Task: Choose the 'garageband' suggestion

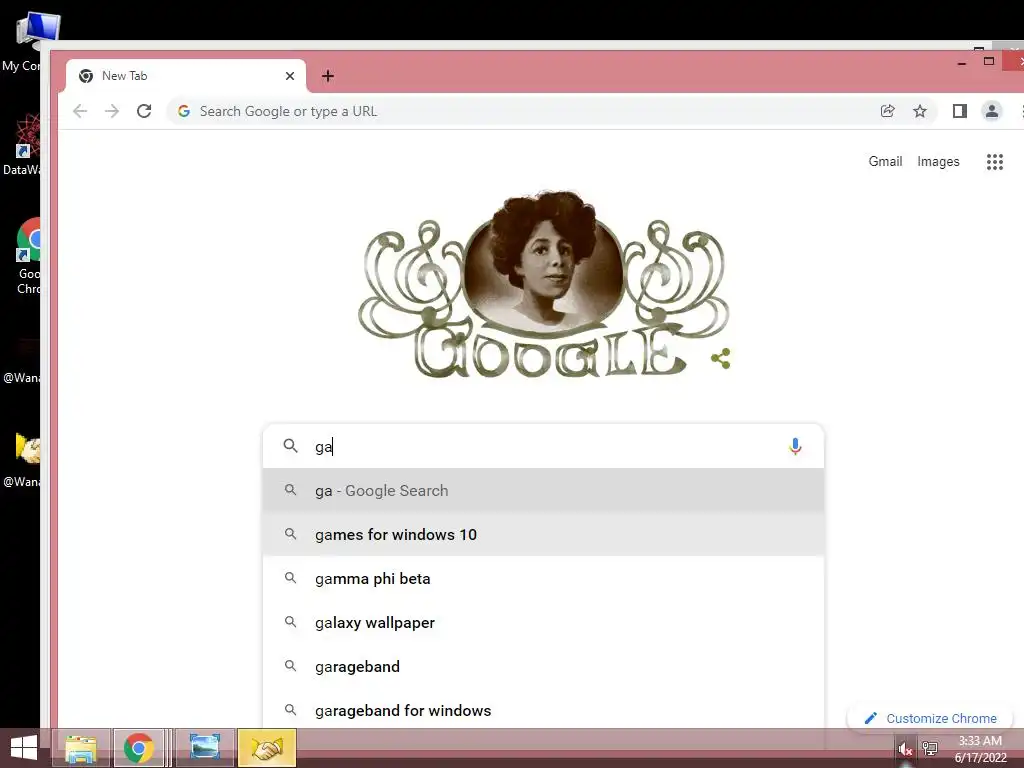Action: [543, 666]
